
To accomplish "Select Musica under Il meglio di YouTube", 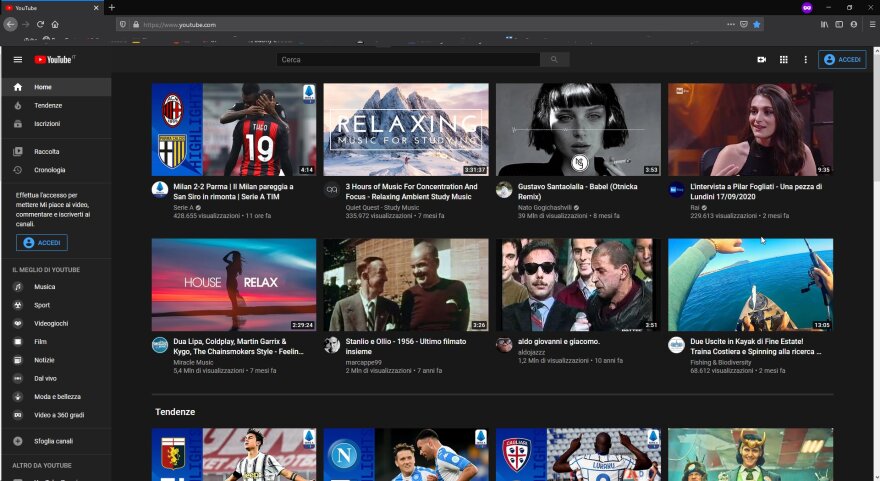I will pyautogui.click(x=45, y=287).
